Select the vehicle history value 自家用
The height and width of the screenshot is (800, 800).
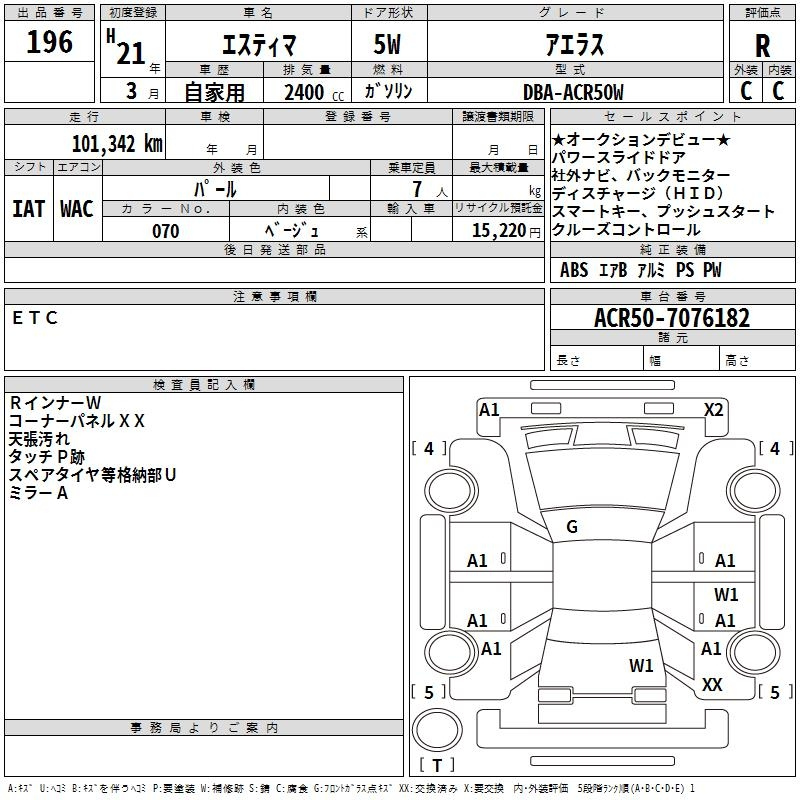click(214, 92)
